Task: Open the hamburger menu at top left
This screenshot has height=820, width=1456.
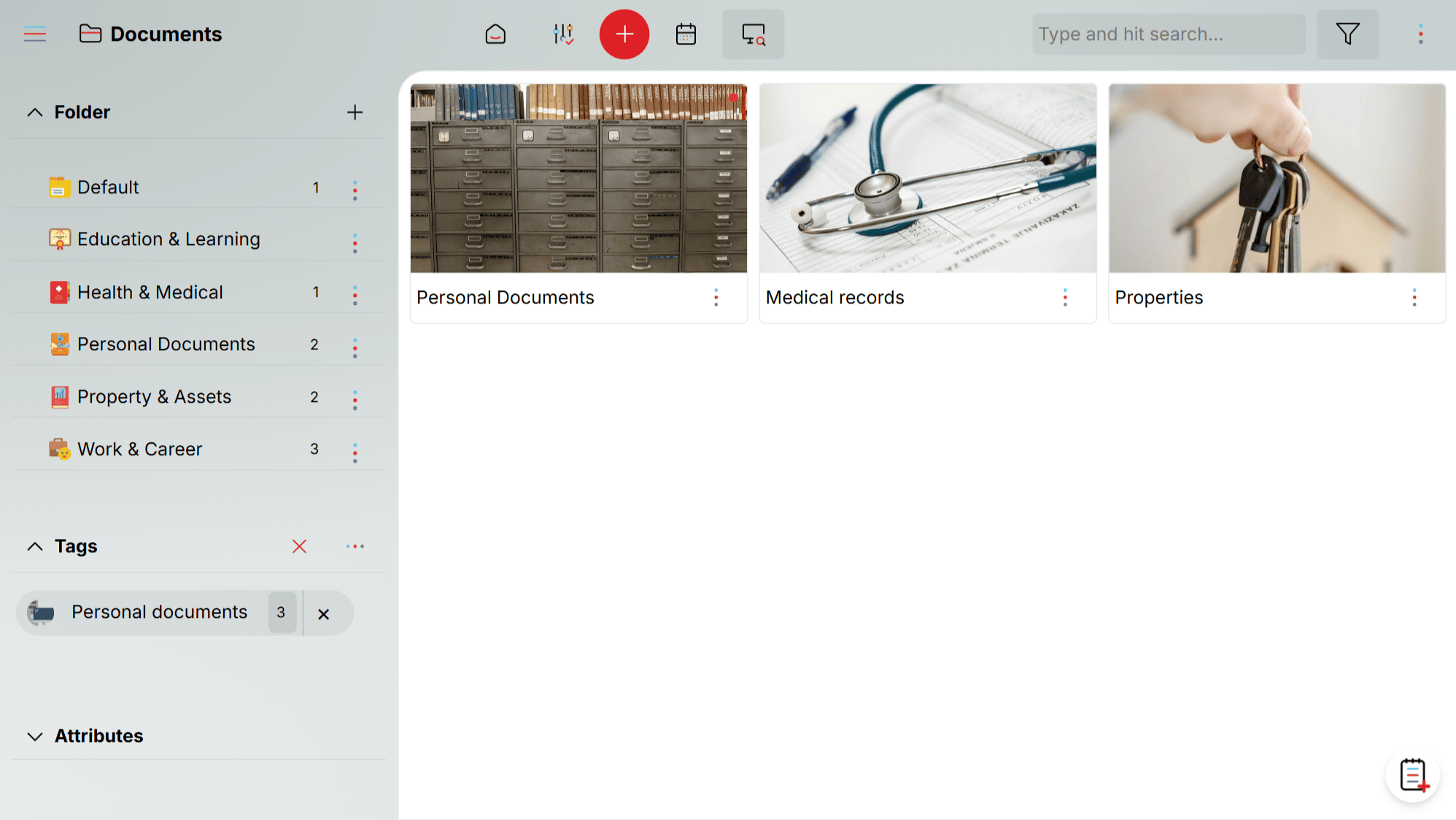Action: coord(34,34)
